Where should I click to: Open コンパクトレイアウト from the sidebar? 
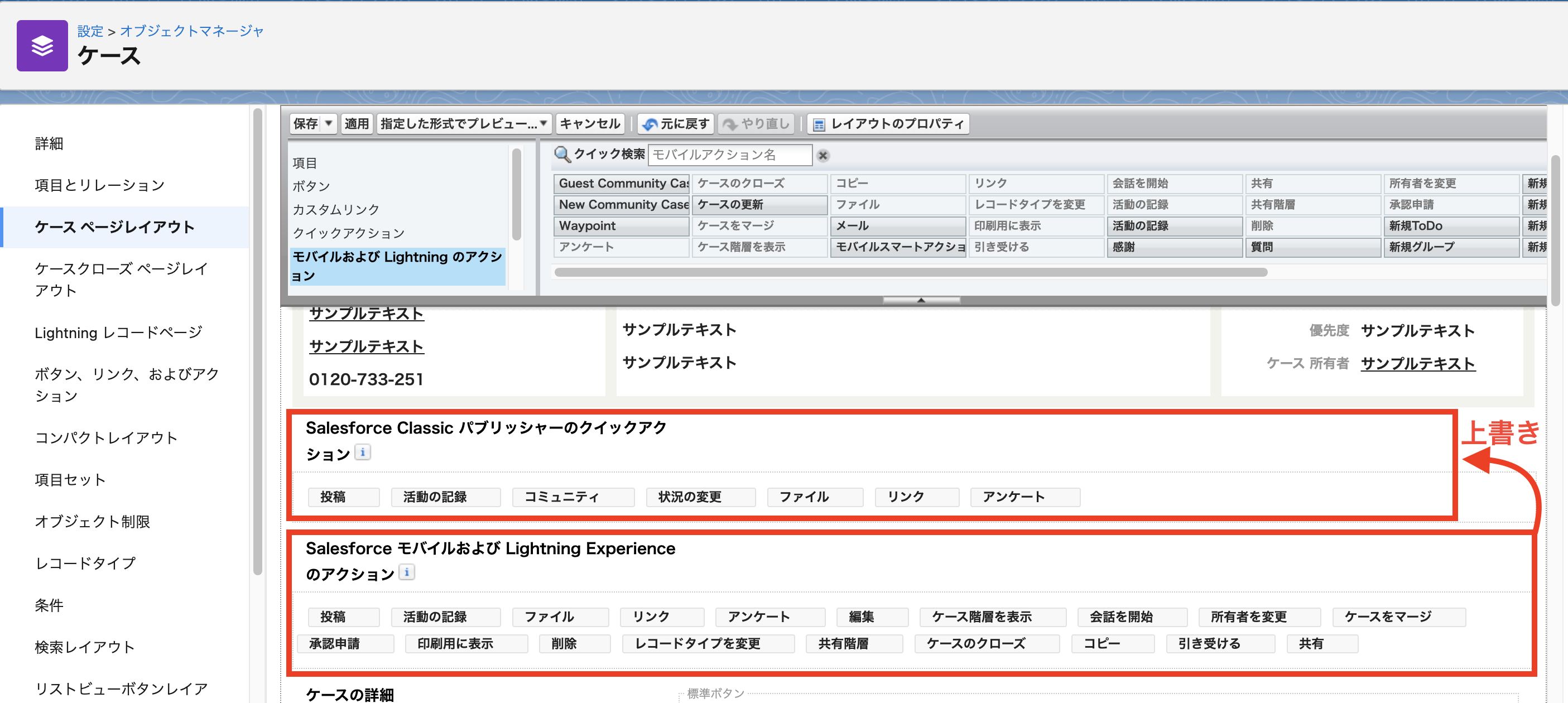[107, 437]
